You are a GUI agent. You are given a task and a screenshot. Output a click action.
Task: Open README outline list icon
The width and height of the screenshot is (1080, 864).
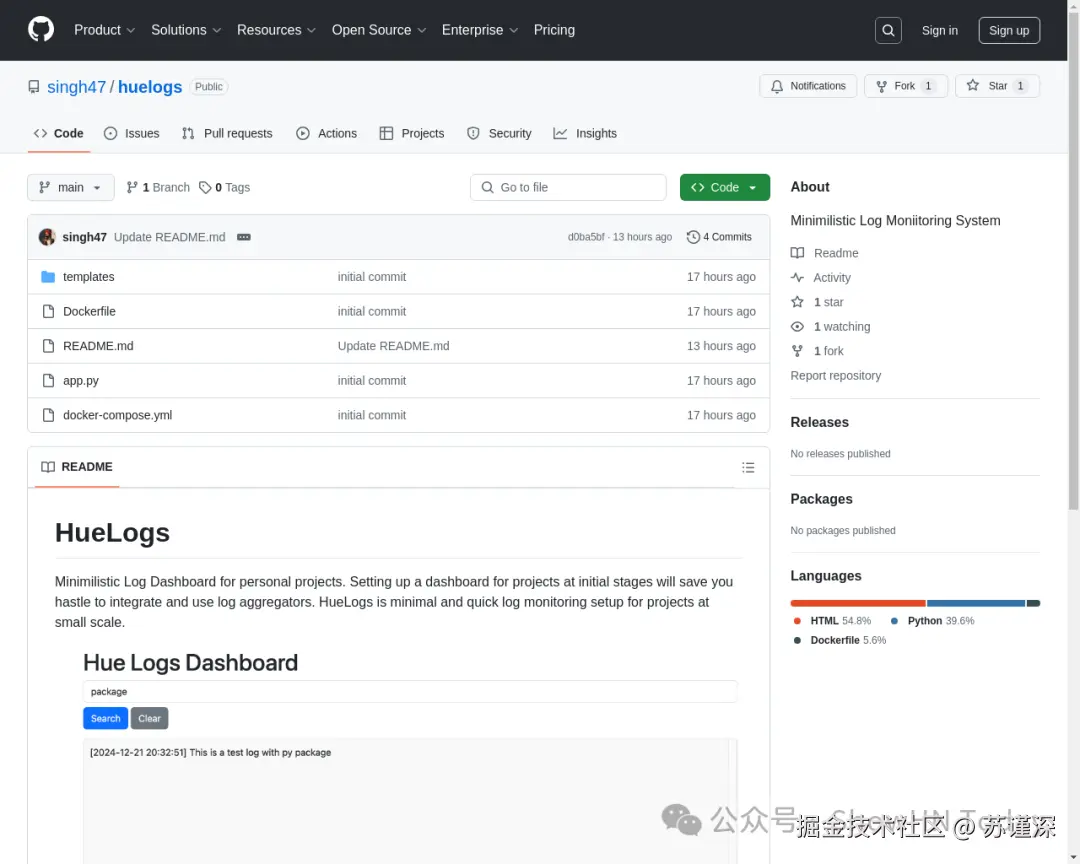click(748, 468)
